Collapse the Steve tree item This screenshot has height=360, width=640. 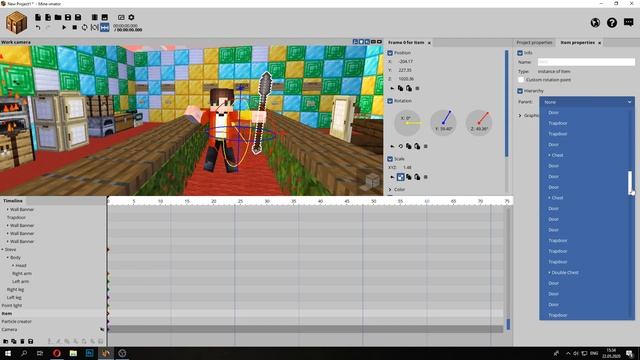pyautogui.click(x=2, y=249)
